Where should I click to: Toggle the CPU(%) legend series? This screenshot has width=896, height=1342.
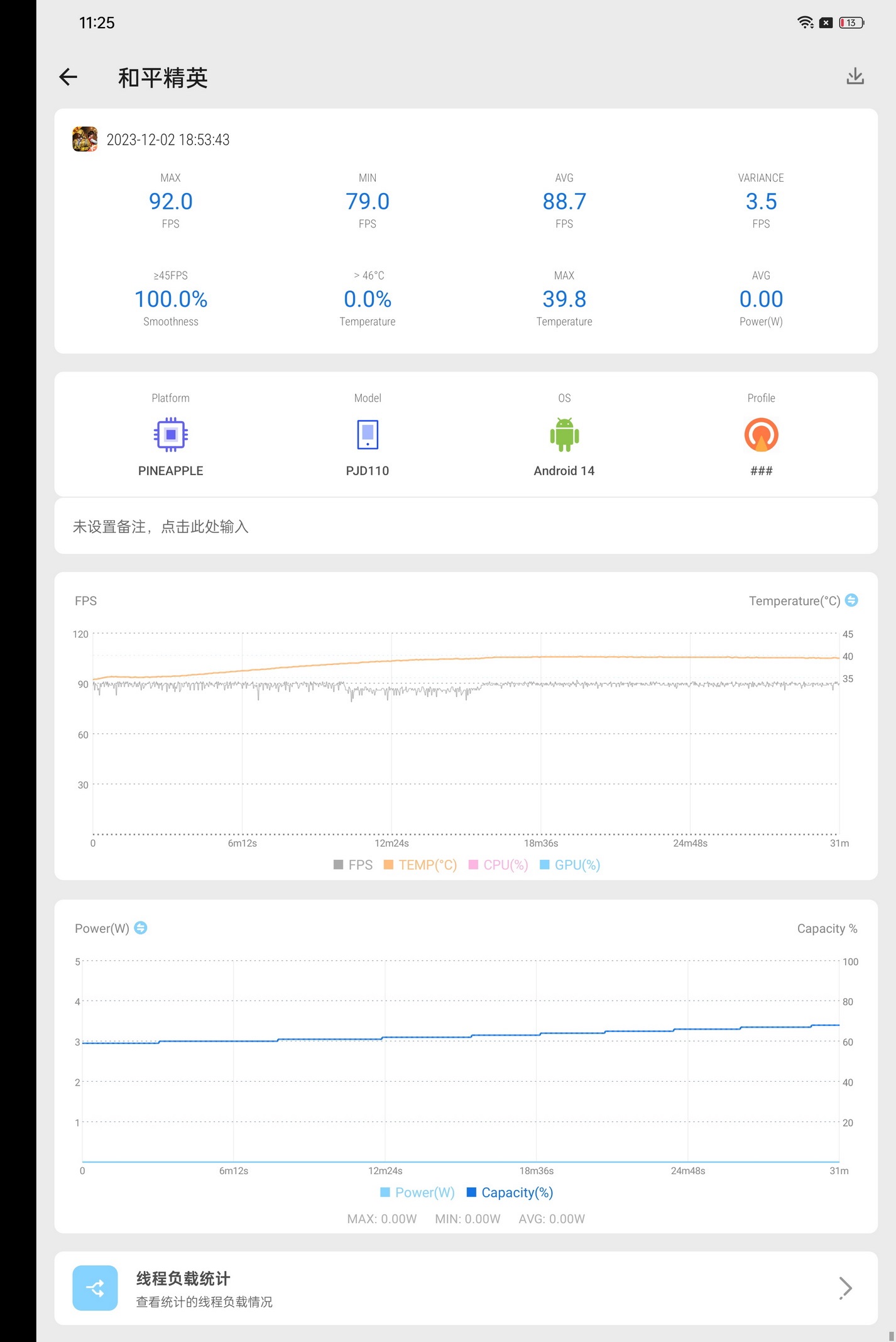498,865
